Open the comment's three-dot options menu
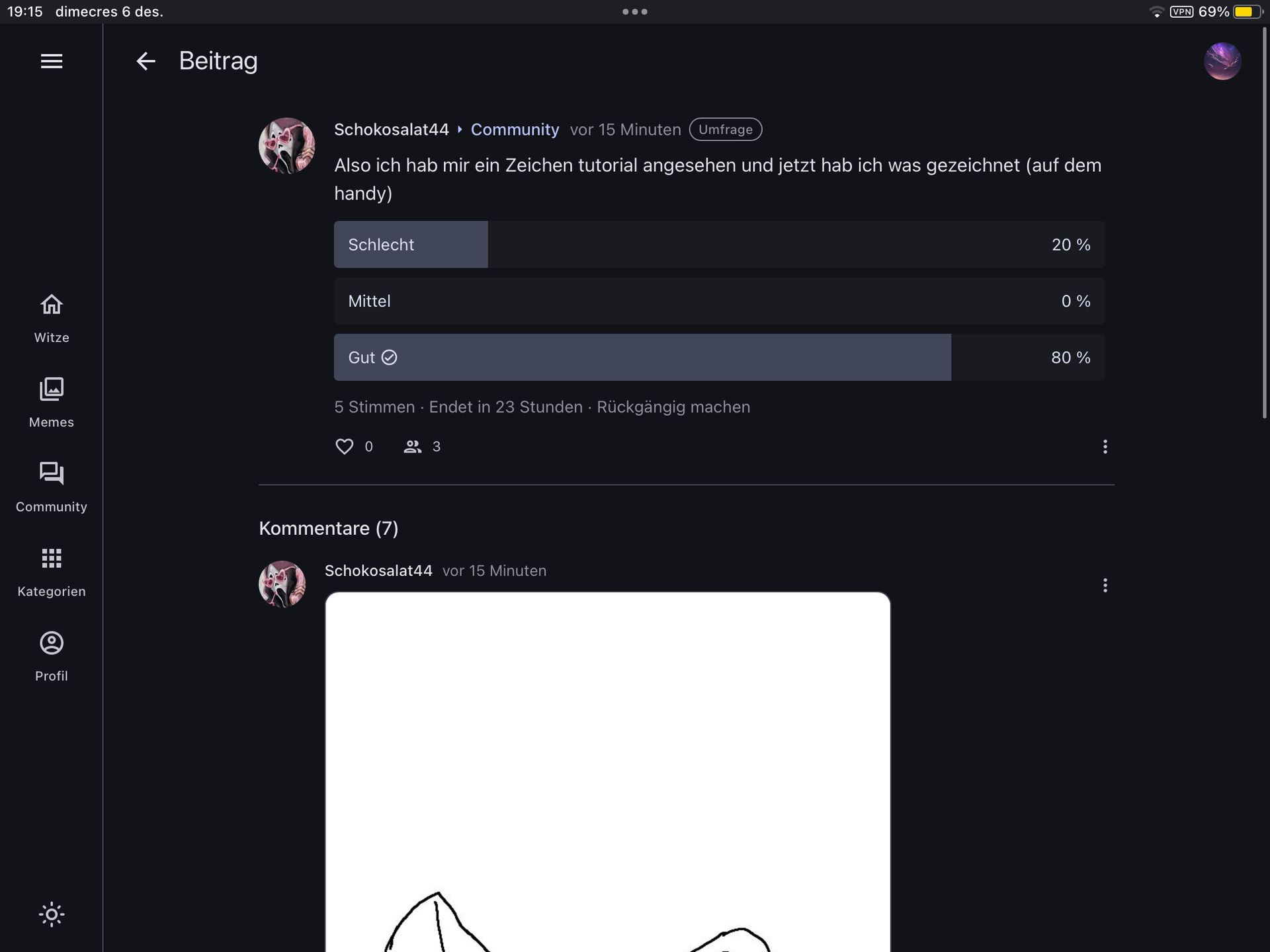 [x=1105, y=585]
